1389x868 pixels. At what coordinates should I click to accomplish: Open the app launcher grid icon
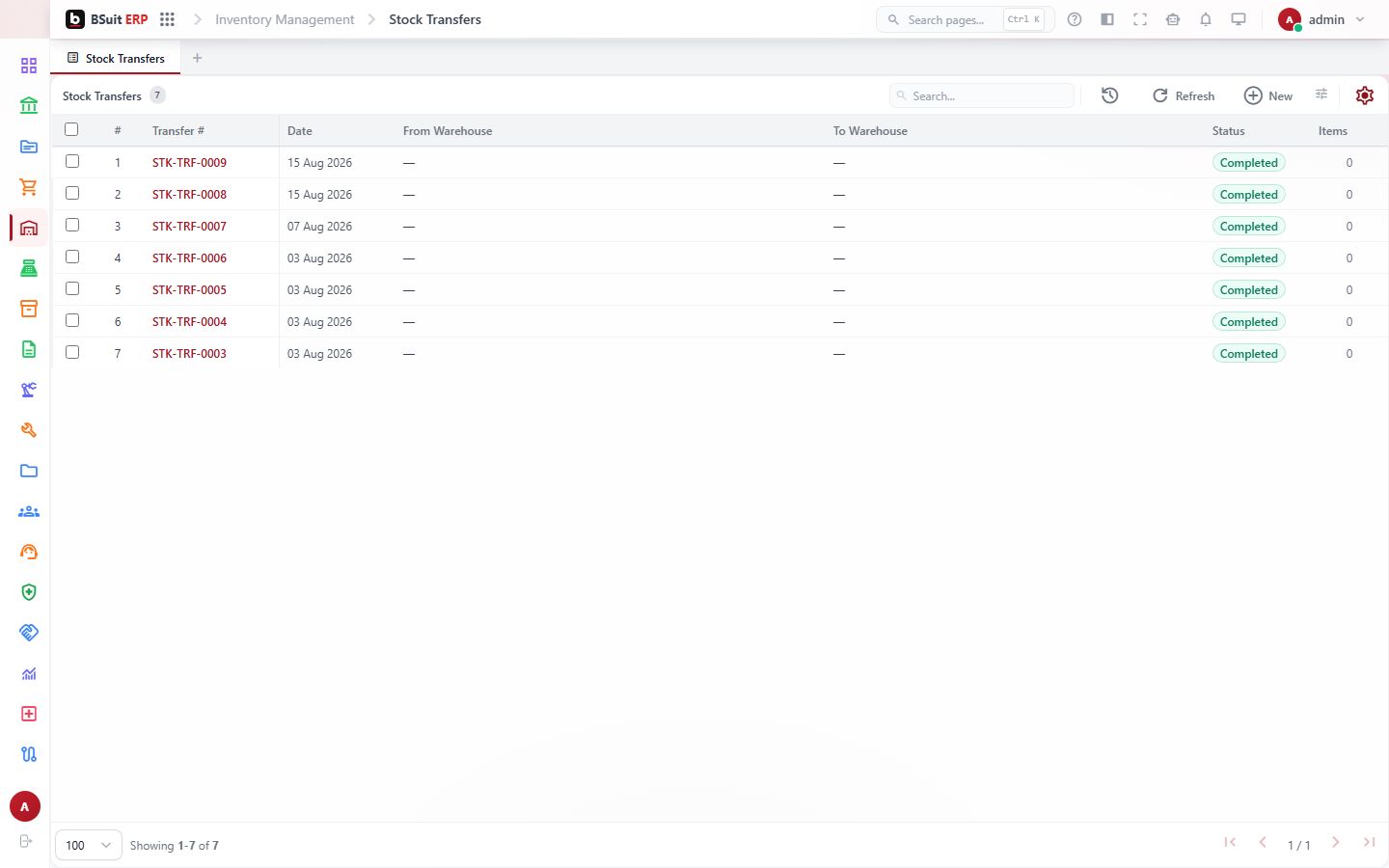pos(167,19)
